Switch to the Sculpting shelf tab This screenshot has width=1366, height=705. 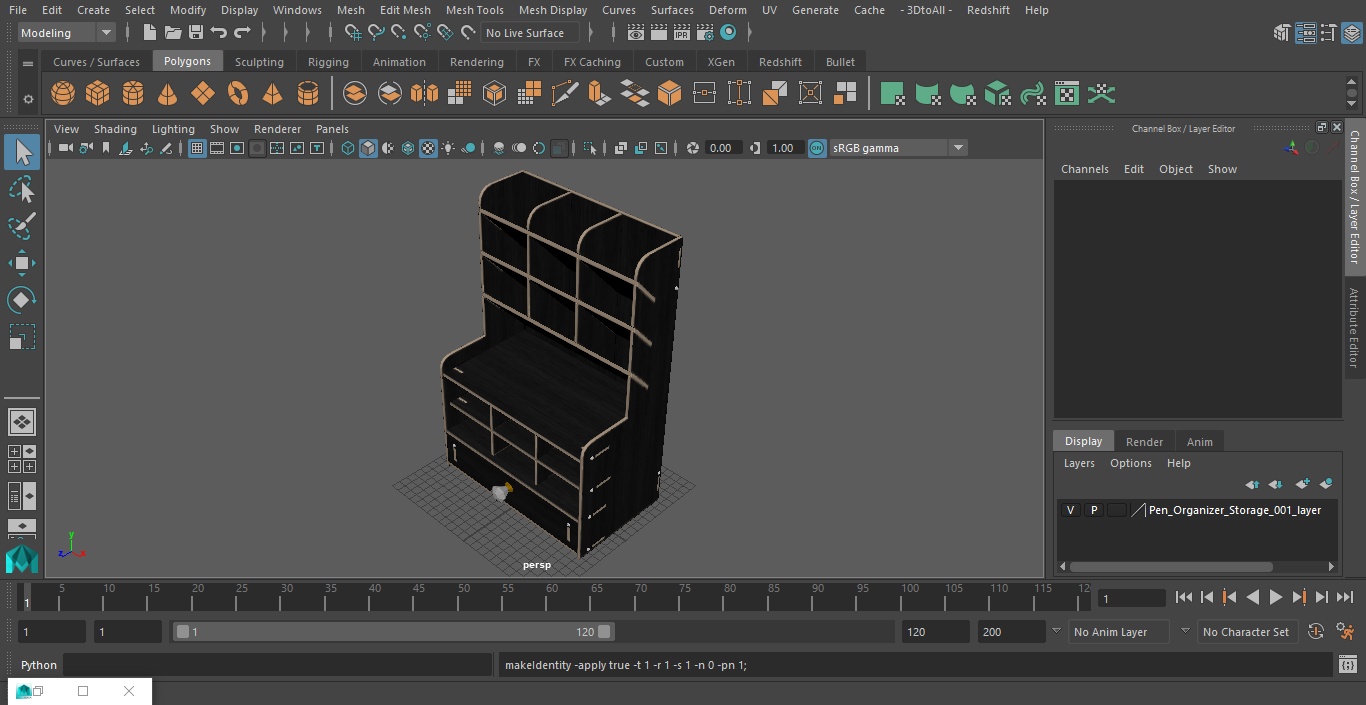pos(259,62)
